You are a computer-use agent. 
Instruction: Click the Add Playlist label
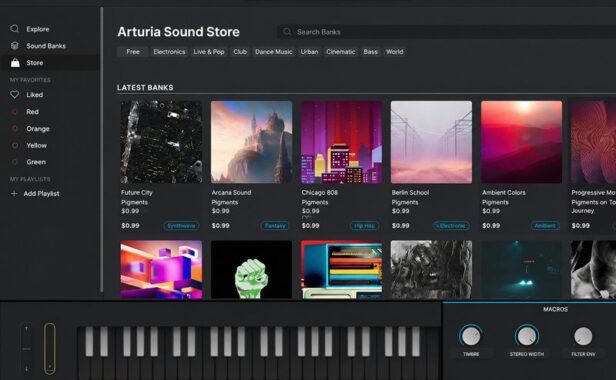pyautogui.click(x=41, y=194)
